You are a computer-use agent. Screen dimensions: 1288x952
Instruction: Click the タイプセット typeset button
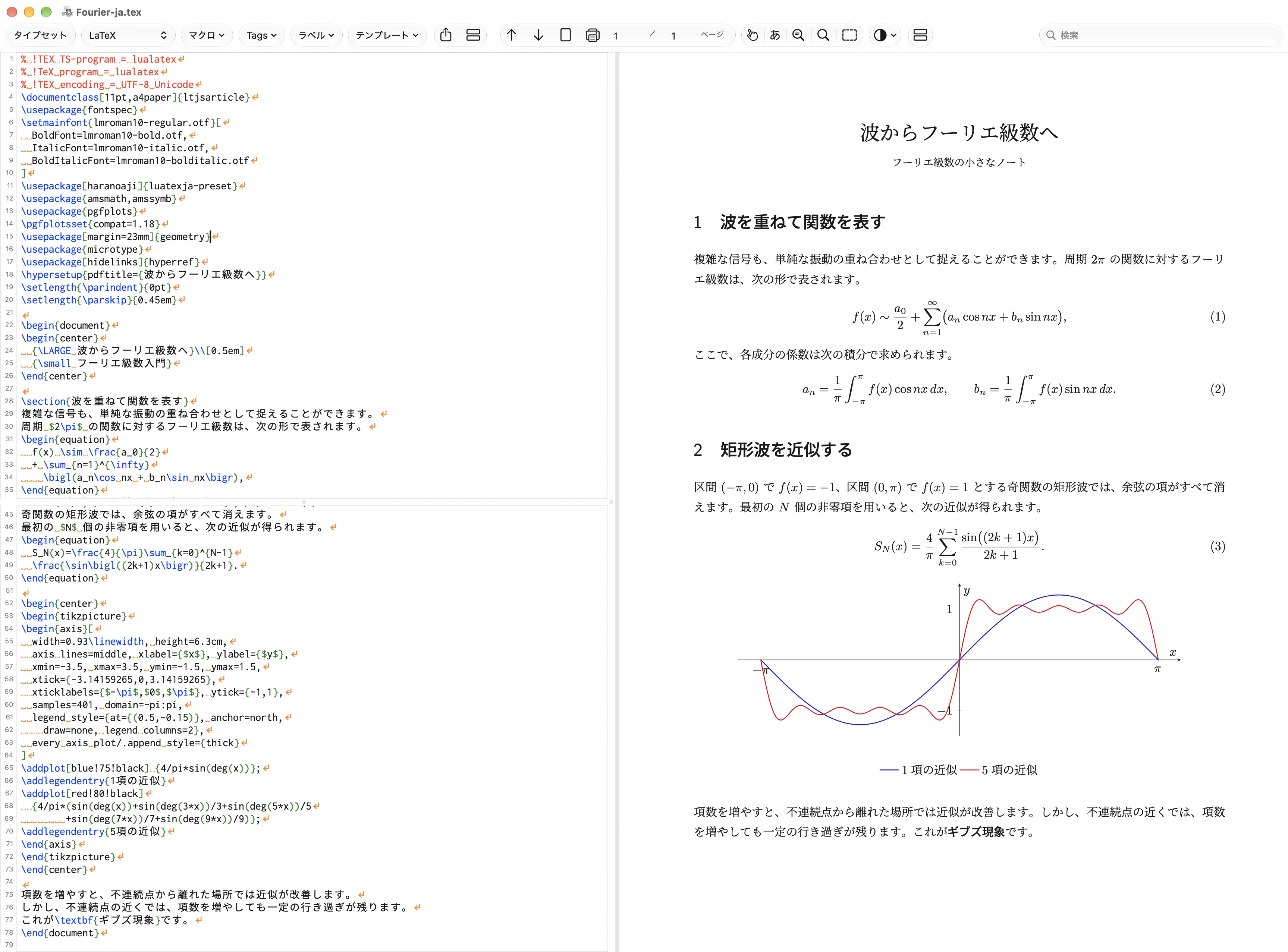point(40,35)
